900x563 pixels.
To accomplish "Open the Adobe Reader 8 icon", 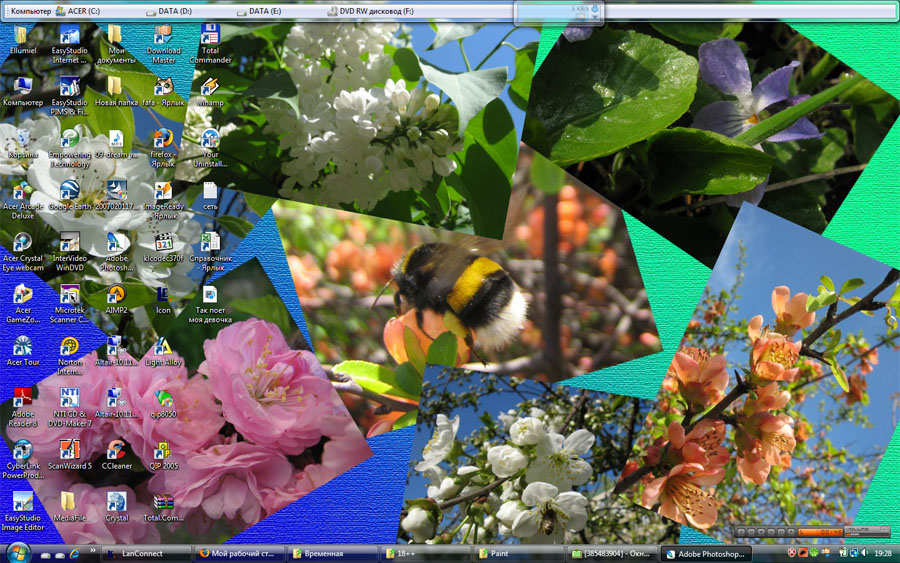I will pyautogui.click(x=22, y=397).
